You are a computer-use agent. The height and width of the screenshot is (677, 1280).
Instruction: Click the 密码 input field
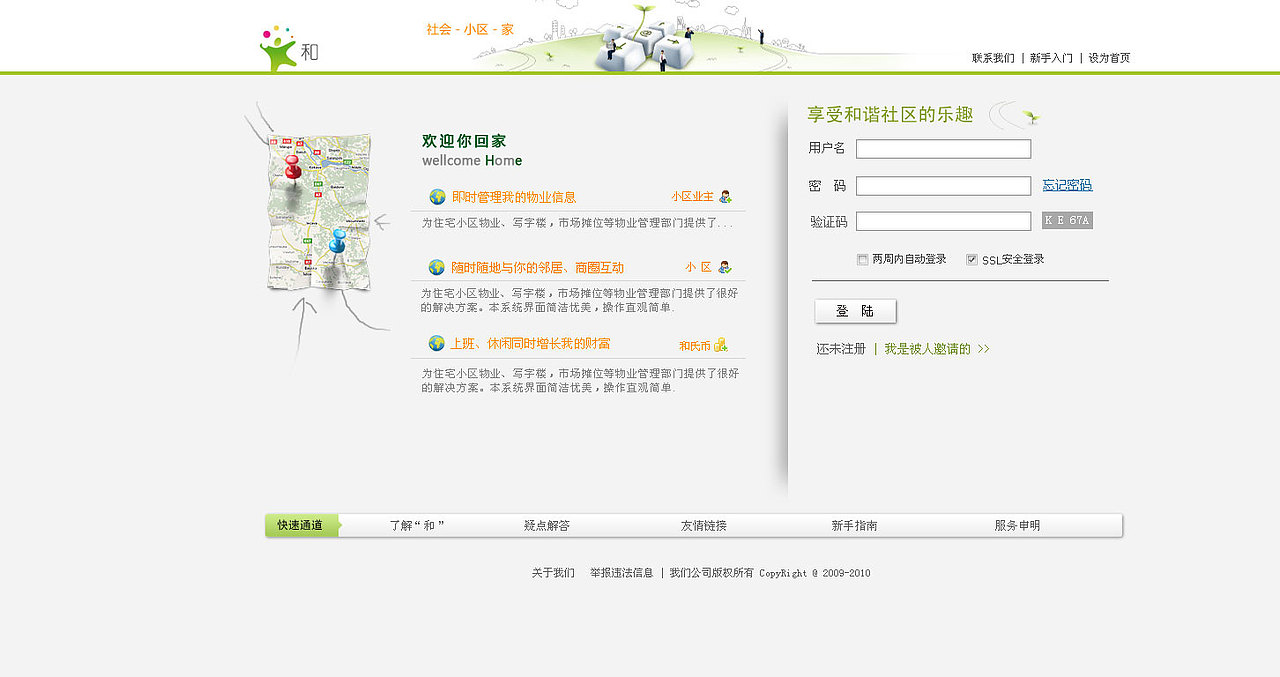[x=943, y=186]
